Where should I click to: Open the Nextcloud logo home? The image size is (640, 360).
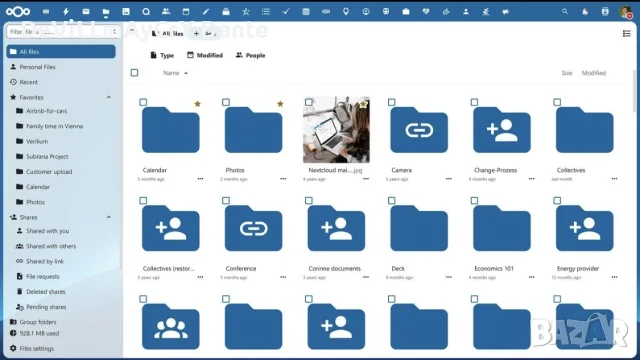click(x=18, y=12)
